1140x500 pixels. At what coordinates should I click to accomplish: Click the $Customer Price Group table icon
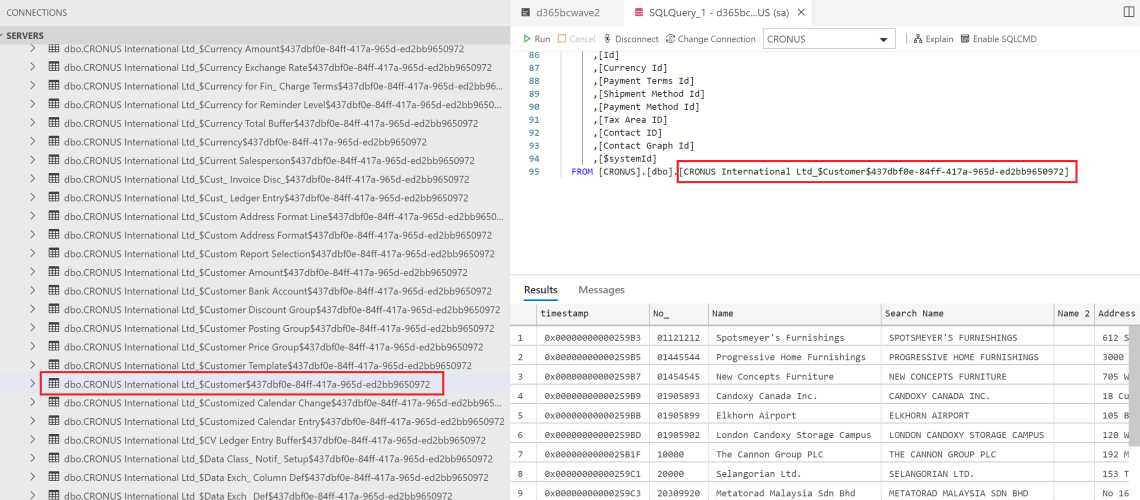[x=53, y=347]
